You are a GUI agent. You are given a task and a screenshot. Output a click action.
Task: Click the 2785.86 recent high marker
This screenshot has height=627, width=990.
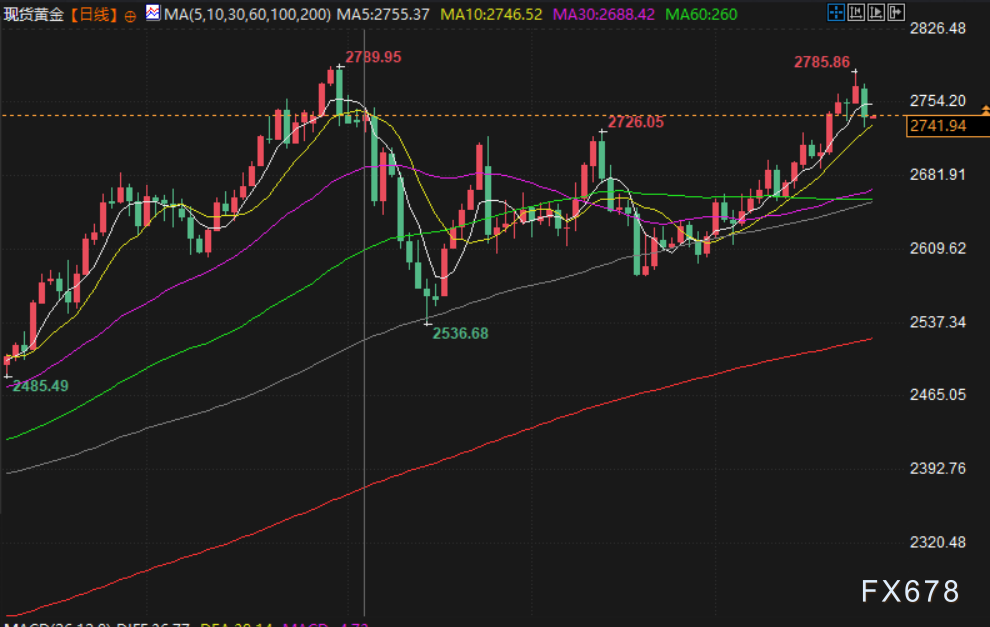point(822,62)
